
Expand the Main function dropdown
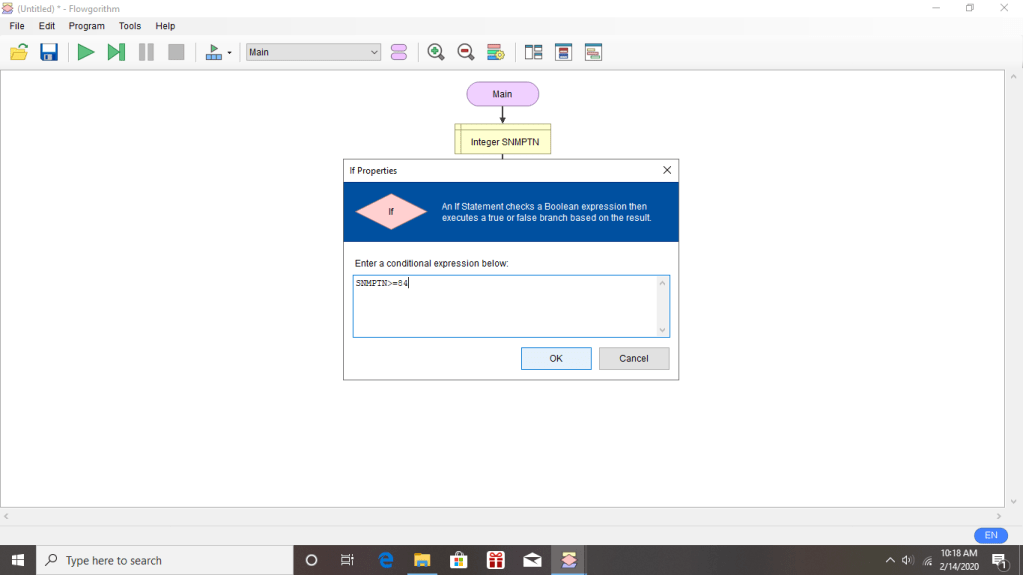[x=374, y=52]
